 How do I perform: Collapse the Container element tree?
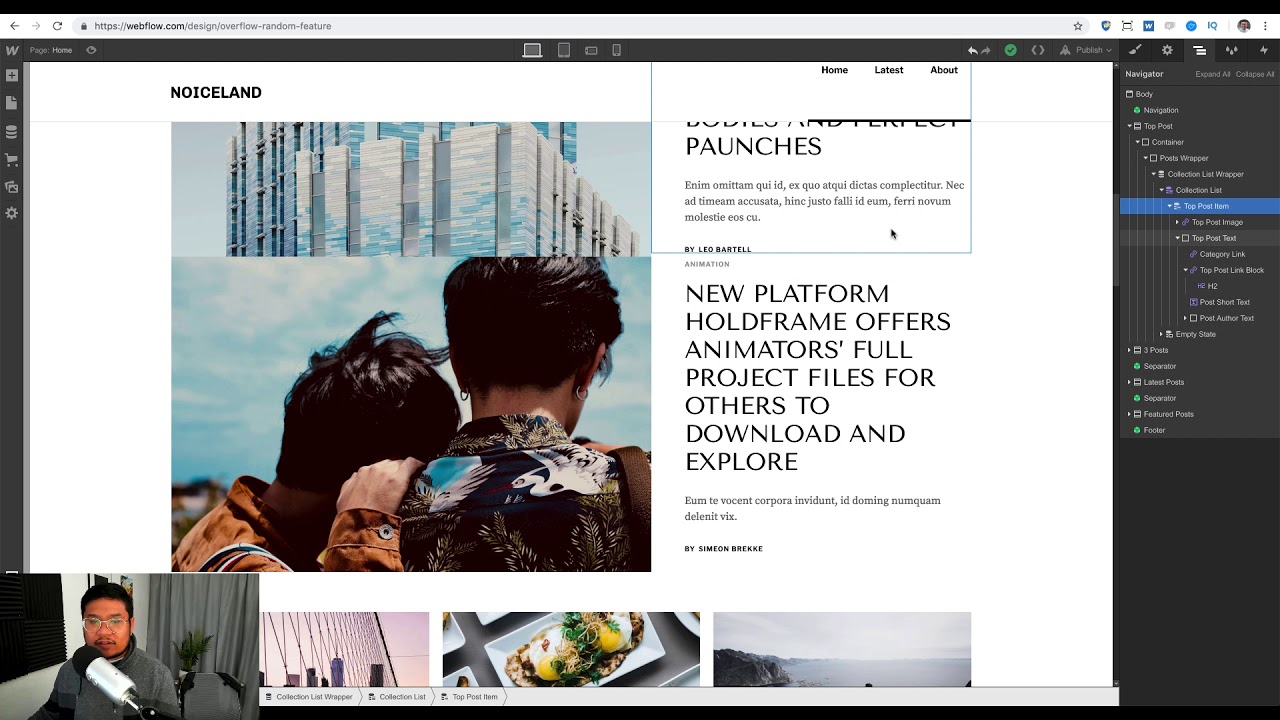coord(1137,142)
